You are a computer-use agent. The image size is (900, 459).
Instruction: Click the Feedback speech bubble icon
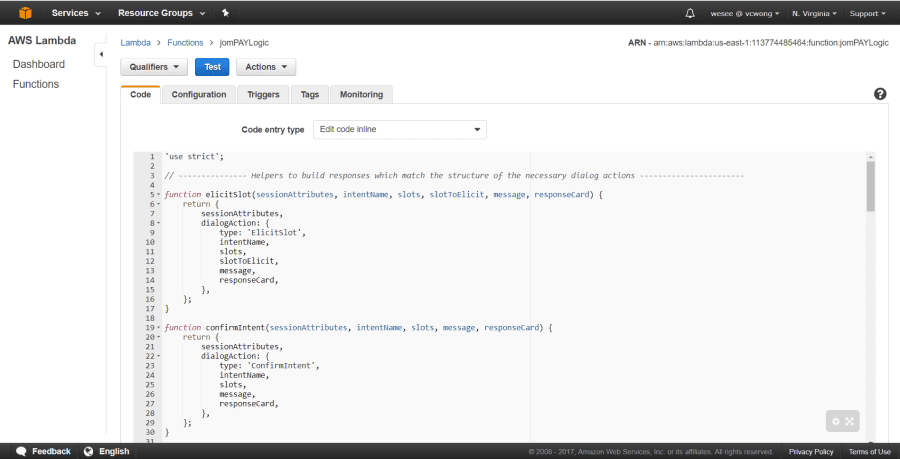[x=21, y=451]
